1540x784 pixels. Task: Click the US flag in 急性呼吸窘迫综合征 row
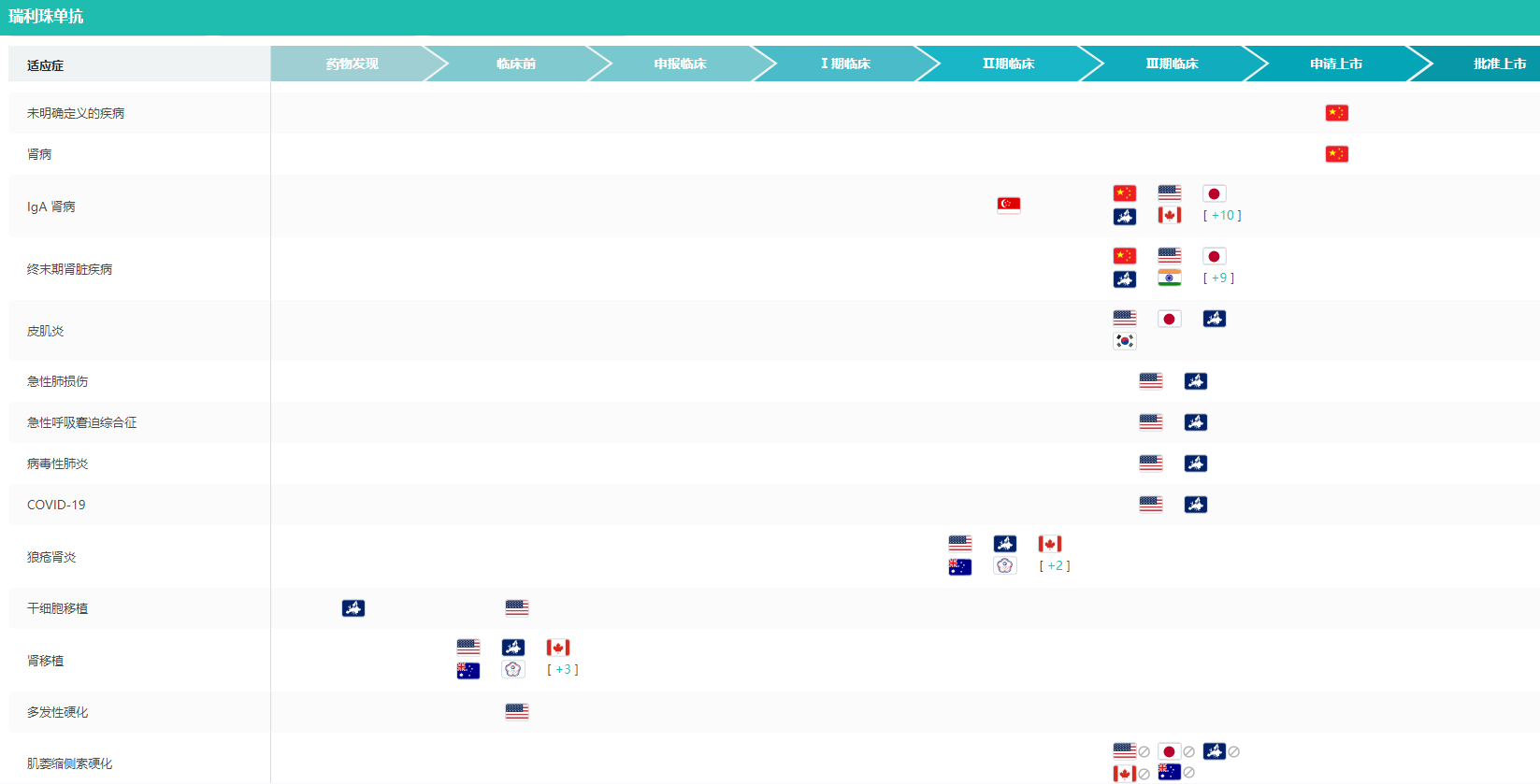(x=1151, y=422)
